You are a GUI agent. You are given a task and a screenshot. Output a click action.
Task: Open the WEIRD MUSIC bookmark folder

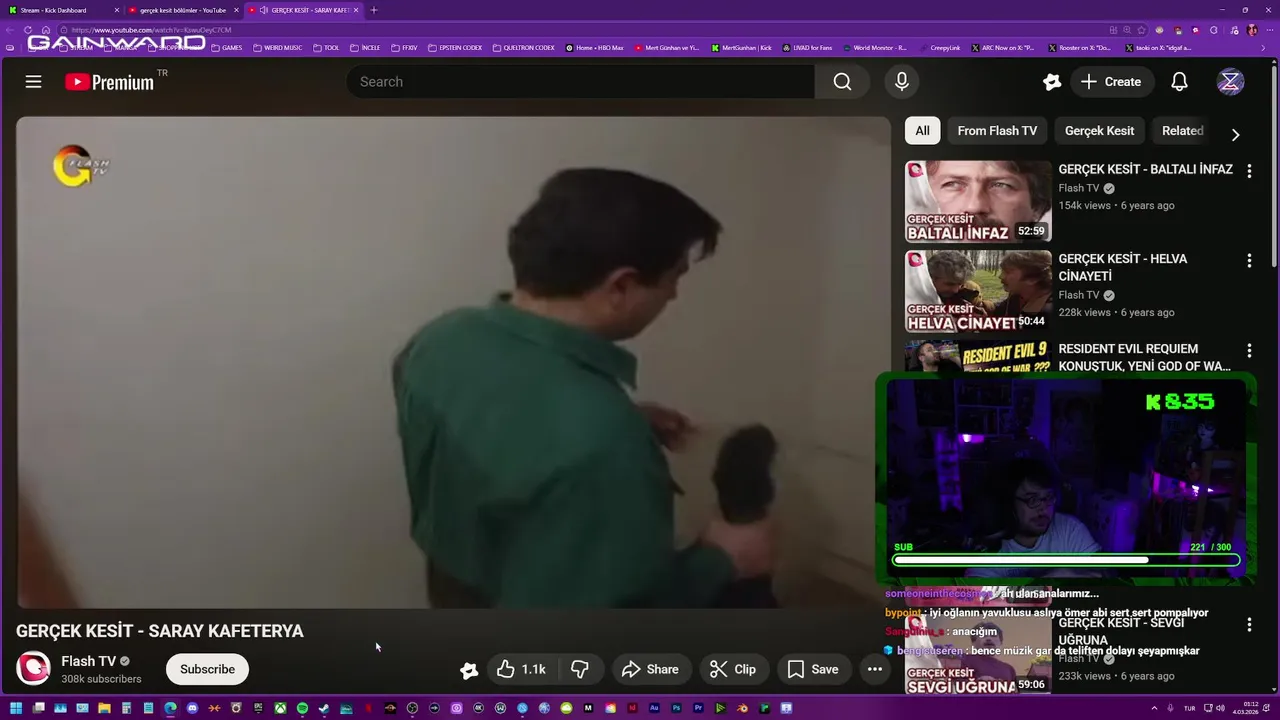pyautogui.click(x=277, y=47)
